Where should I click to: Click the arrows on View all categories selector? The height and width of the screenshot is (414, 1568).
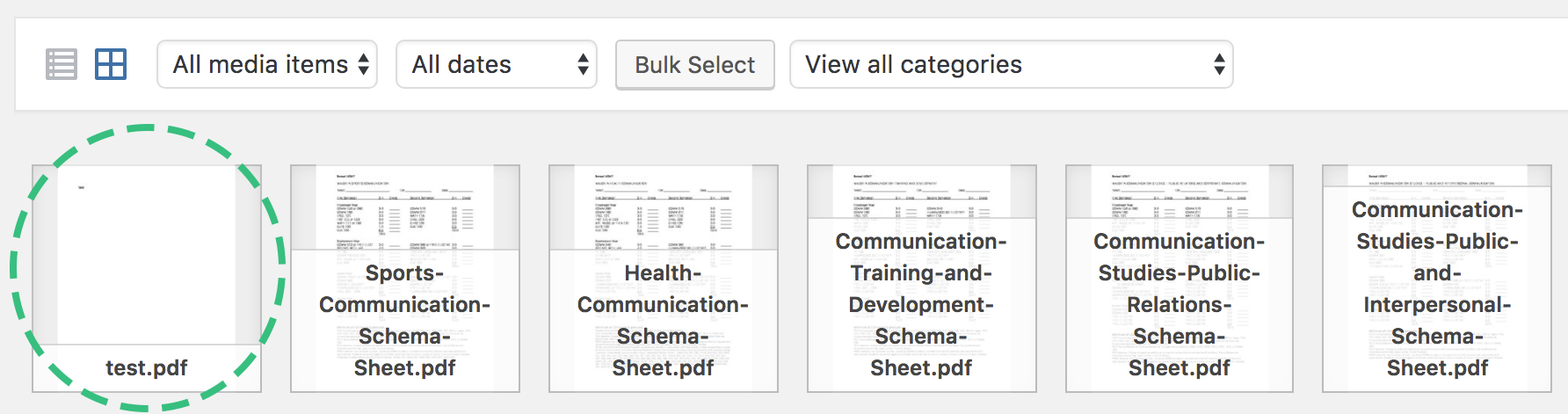[1219, 64]
